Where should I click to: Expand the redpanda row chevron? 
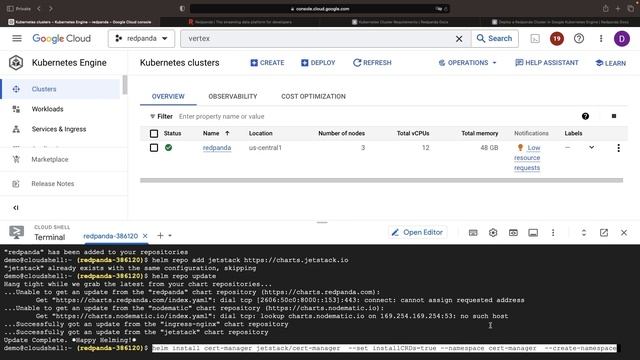(591, 147)
